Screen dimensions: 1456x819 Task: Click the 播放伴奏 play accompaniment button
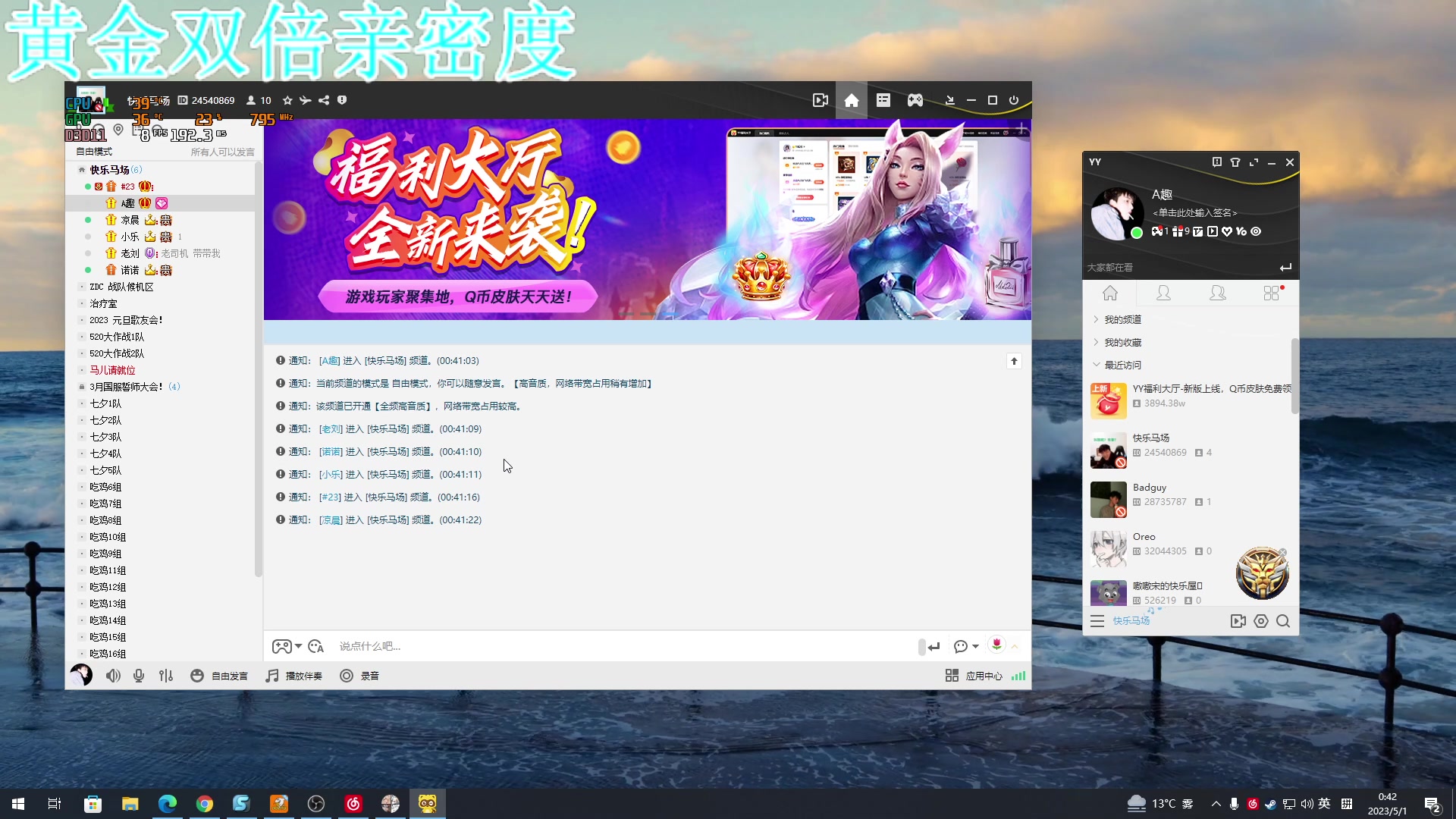coord(293,676)
